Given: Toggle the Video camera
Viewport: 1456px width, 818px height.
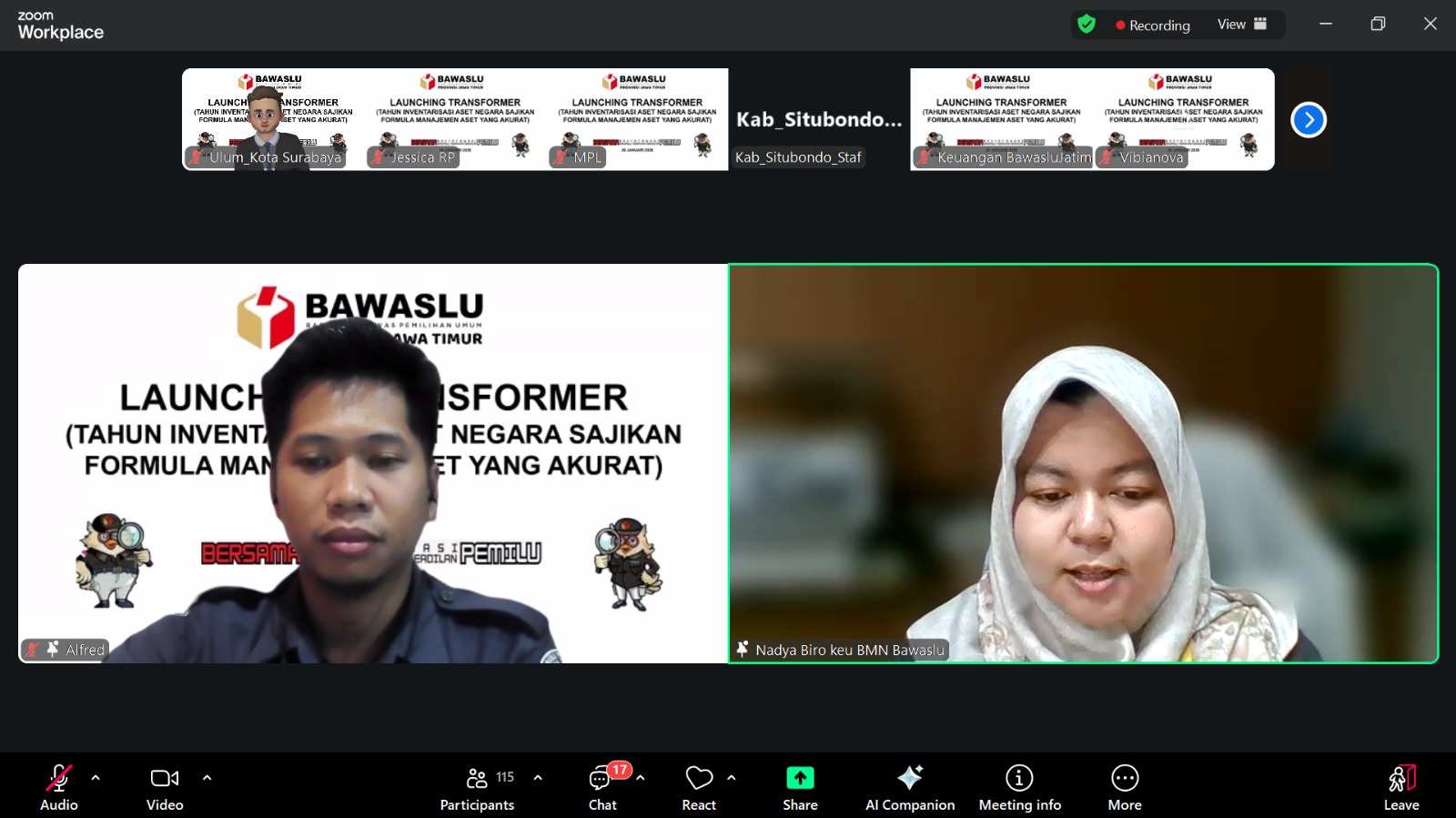Looking at the screenshot, I should pos(165,788).
